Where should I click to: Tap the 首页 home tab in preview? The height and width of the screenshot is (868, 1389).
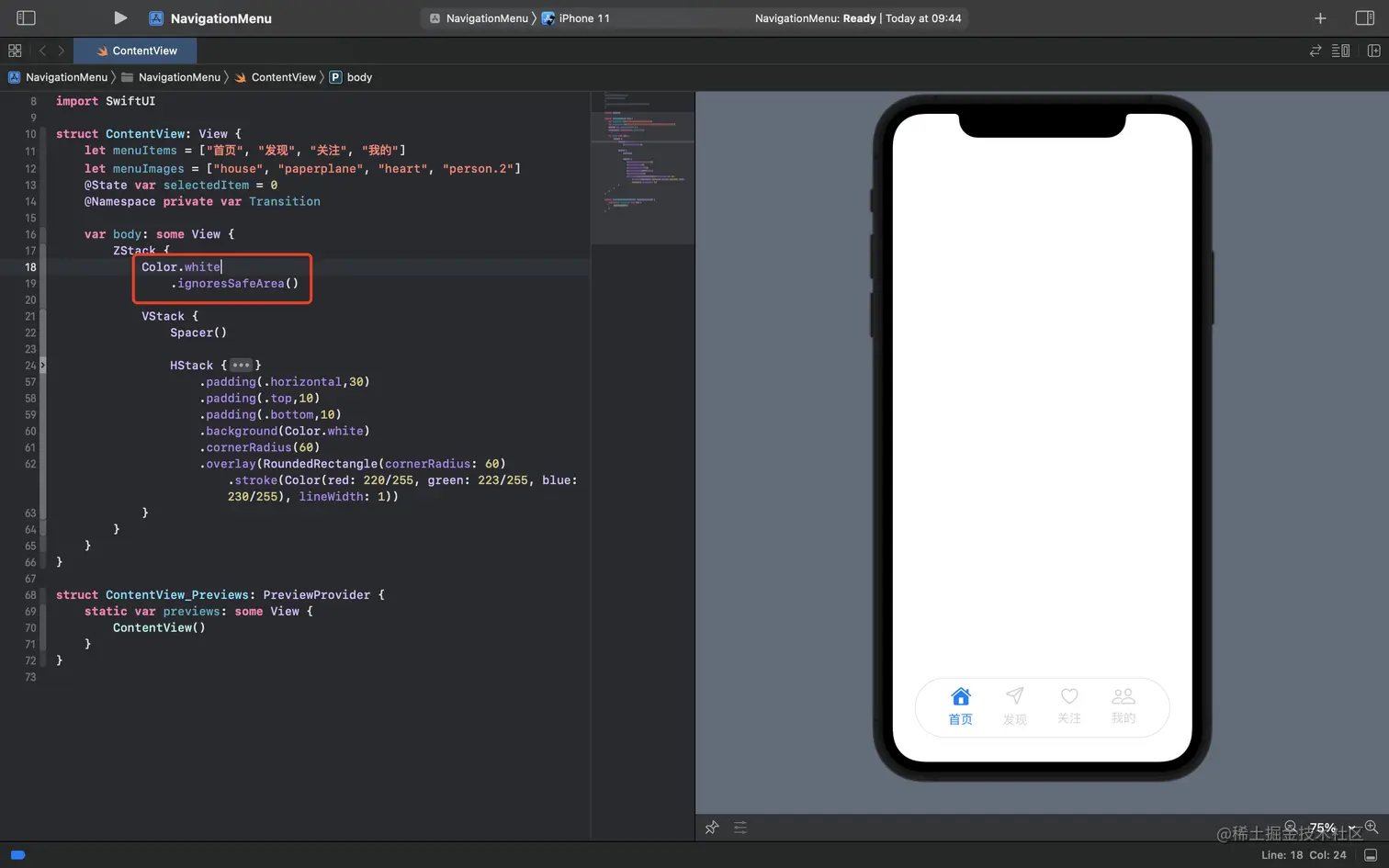pyautogui.click(x=960, y=706)
